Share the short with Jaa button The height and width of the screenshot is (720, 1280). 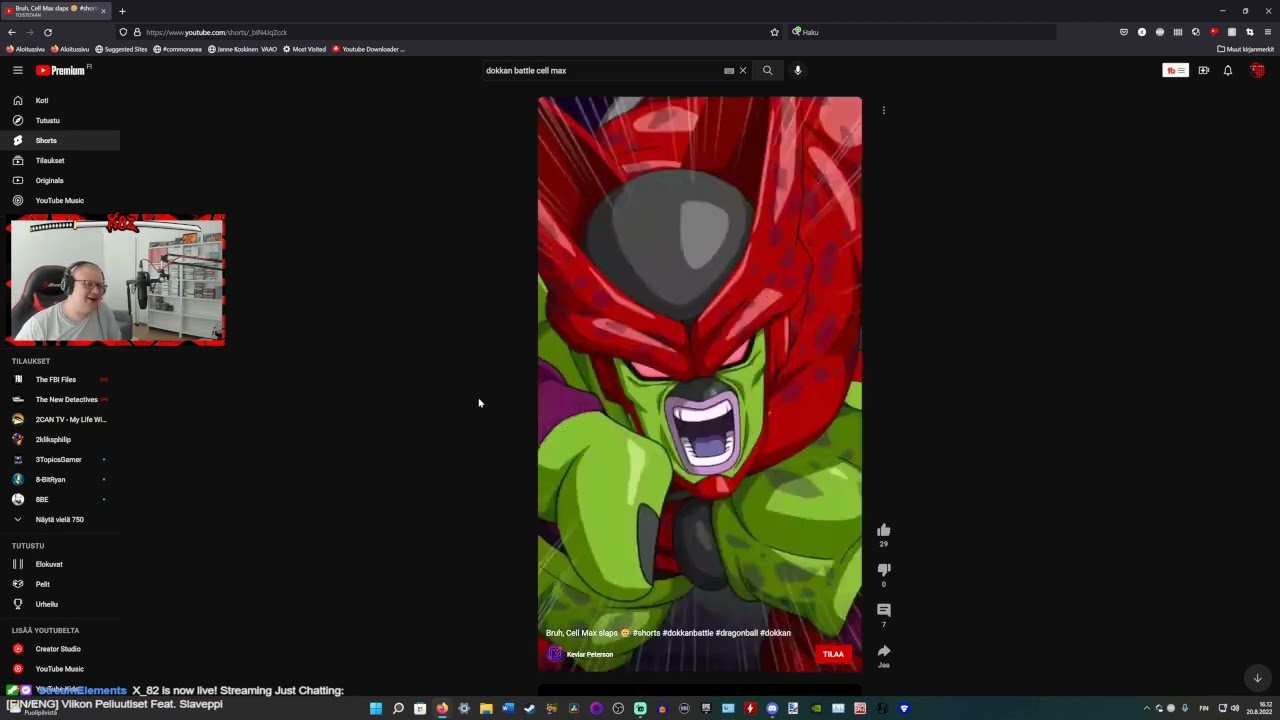coord(884,652)
